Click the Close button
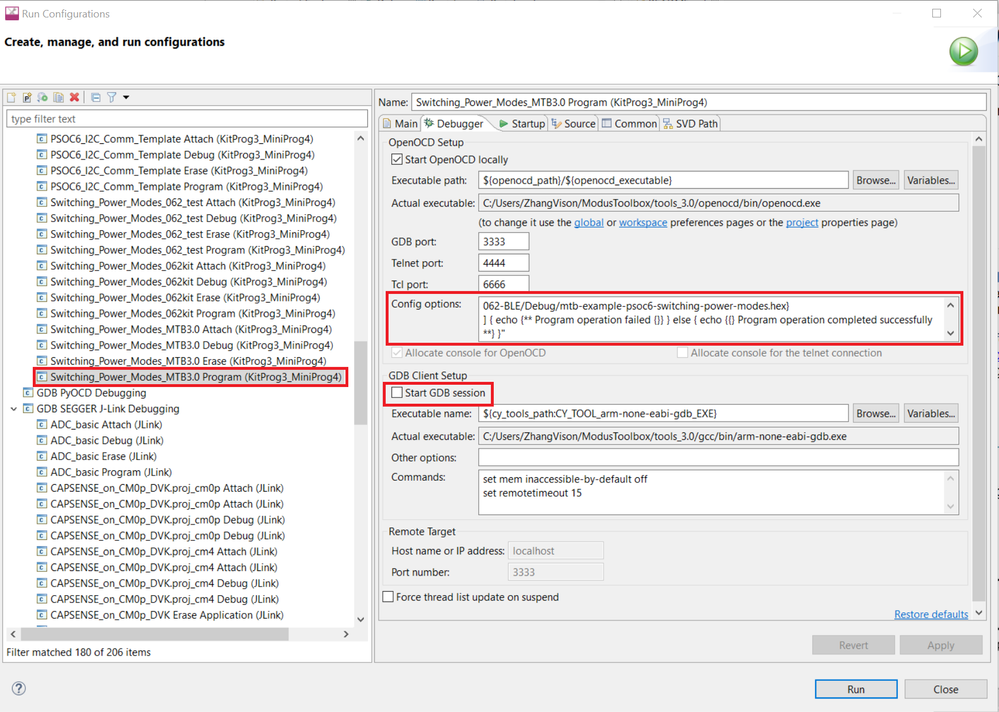The width and height of the screenshot is (999, 712). [x=945, y=689]
